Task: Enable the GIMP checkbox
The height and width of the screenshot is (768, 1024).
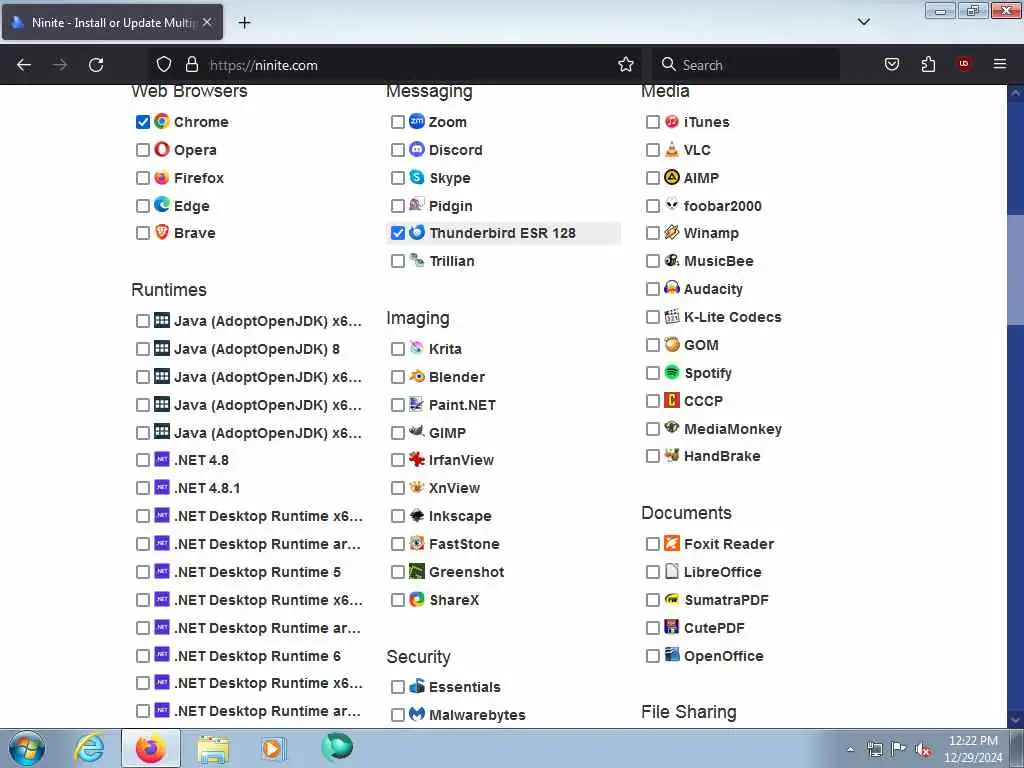Action: (x=398, y=433)
